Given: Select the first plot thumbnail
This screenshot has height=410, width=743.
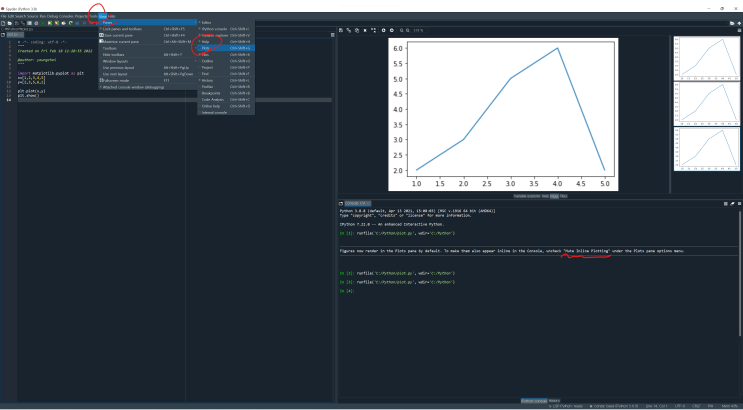Looking at the screenshot, I should [706, 57].
